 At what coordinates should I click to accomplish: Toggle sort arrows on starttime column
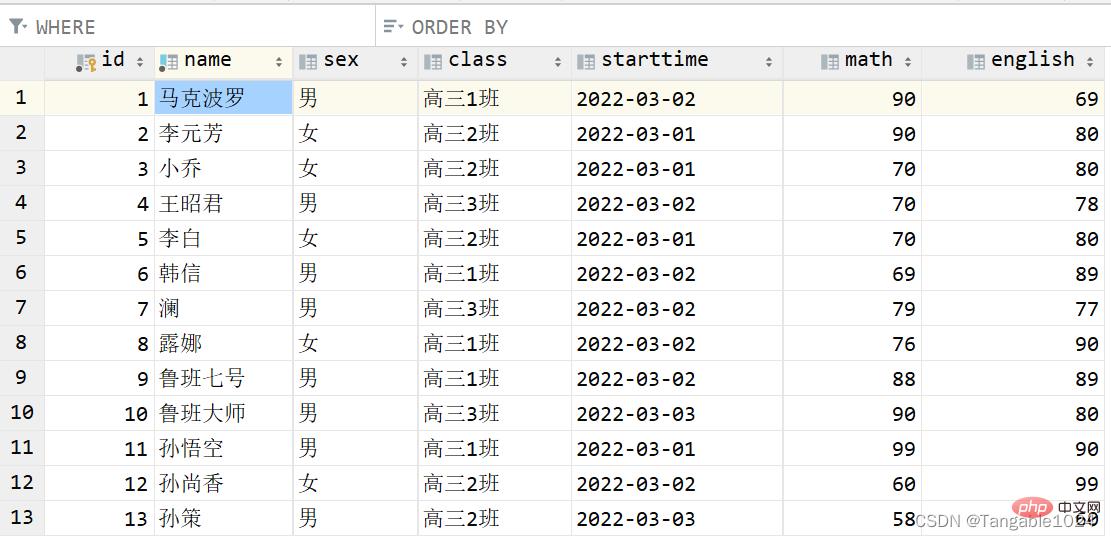coord(769,62)
